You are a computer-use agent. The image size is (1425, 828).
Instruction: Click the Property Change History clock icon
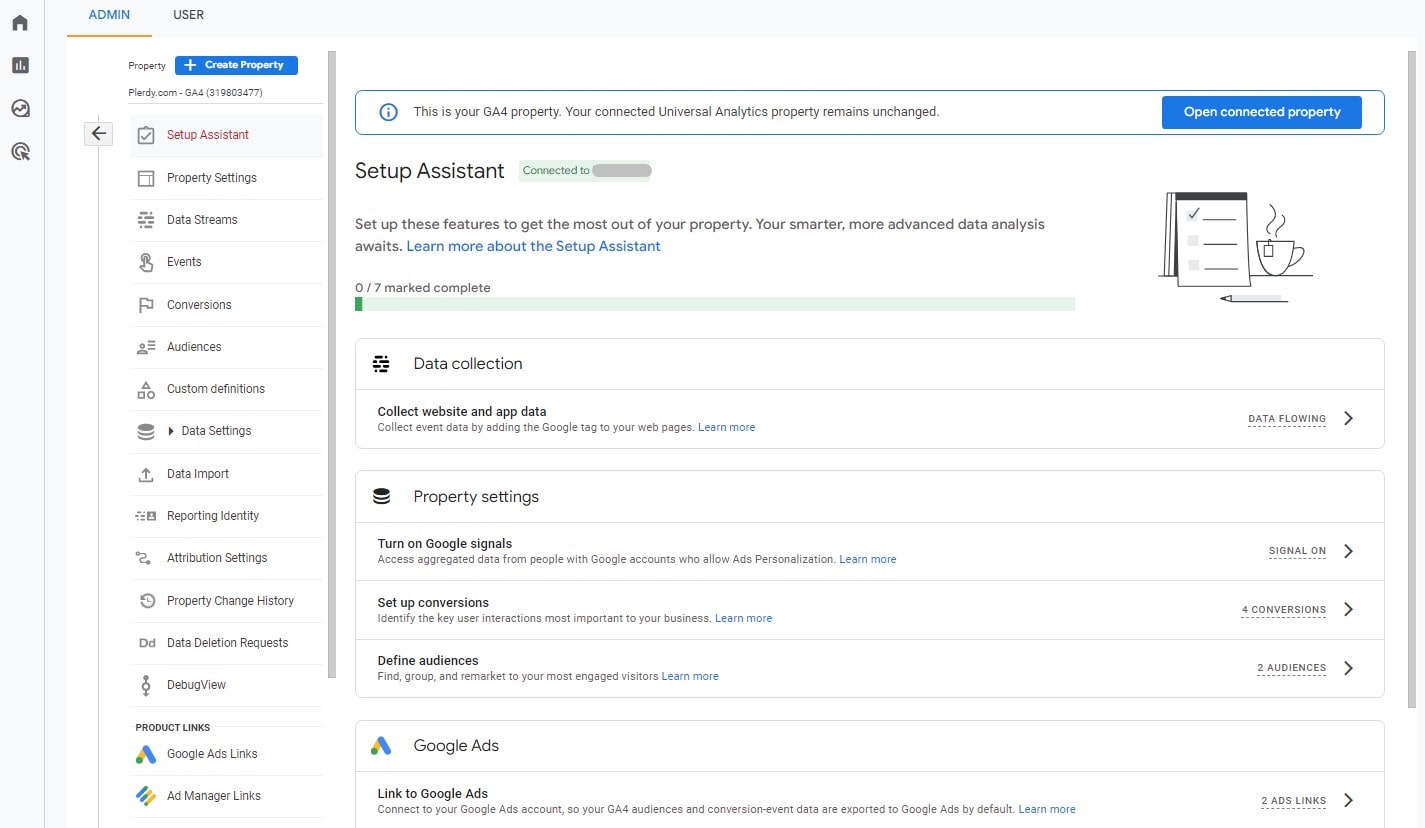point(147,601)
